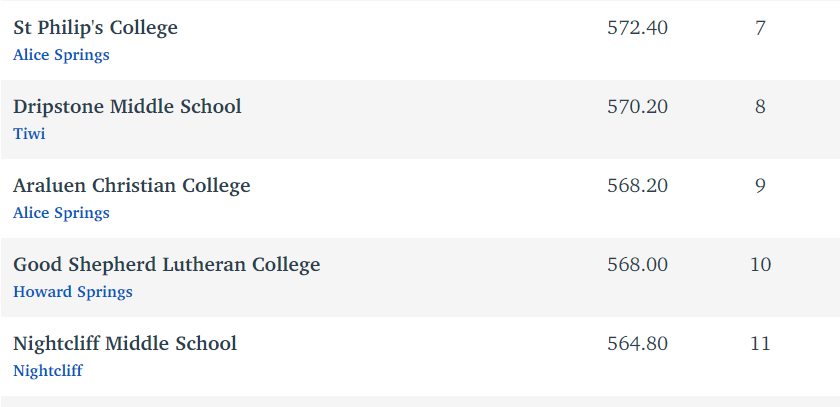
Task: Select the Dripstone Middle School name
Action: tap(127, 106)
